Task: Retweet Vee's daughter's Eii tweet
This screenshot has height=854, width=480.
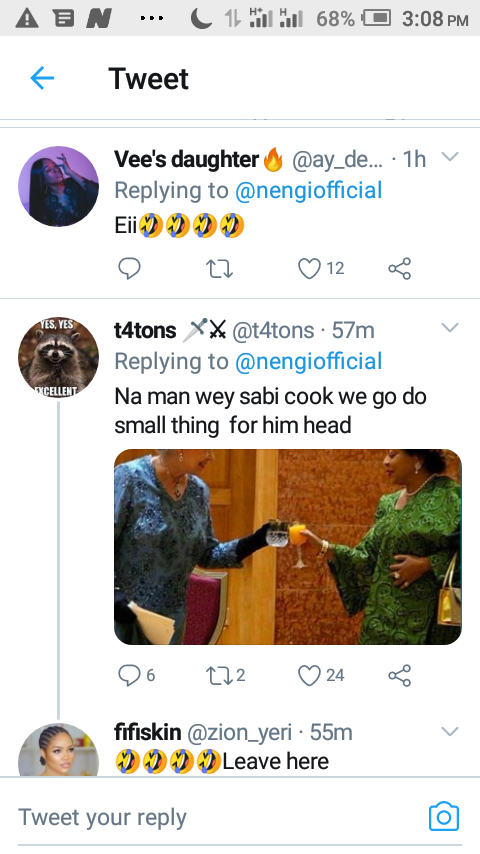Action: (x=219, y=269)
